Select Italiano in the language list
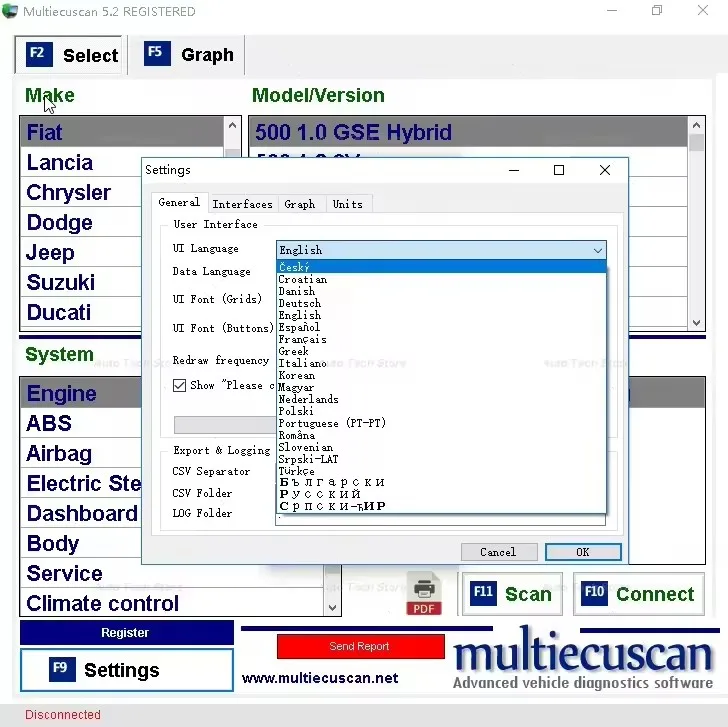This screenshot has height=727, width=728. 302,363
